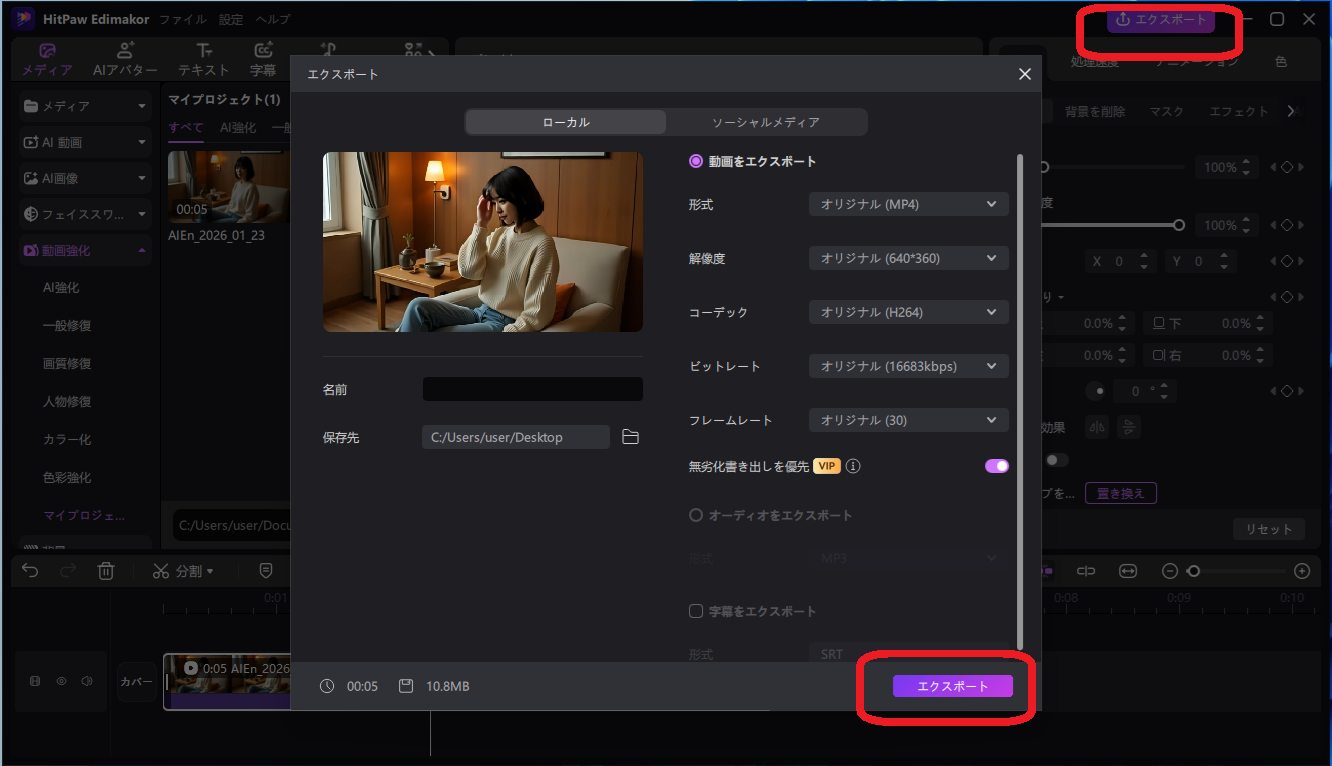The width and height of the screenshot is (1332, 766).
Task: Open the フレームレート dropdown
Action: click(x=907, y=419)
